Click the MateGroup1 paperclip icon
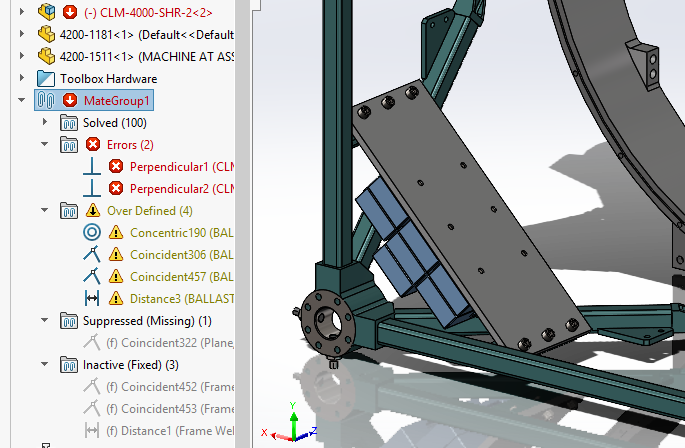The image size is (685, 448). pyautogui.click(x=46, y=100)
